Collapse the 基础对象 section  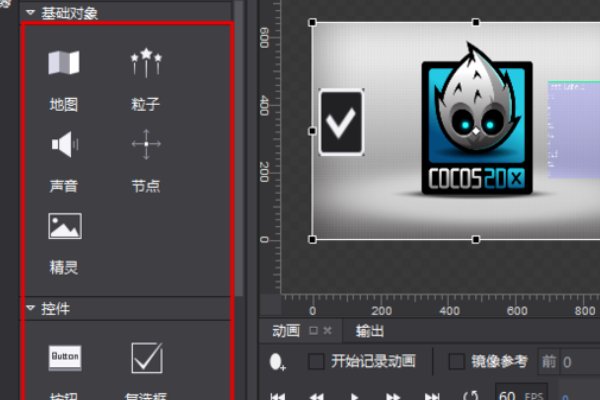tap(30, 13)
